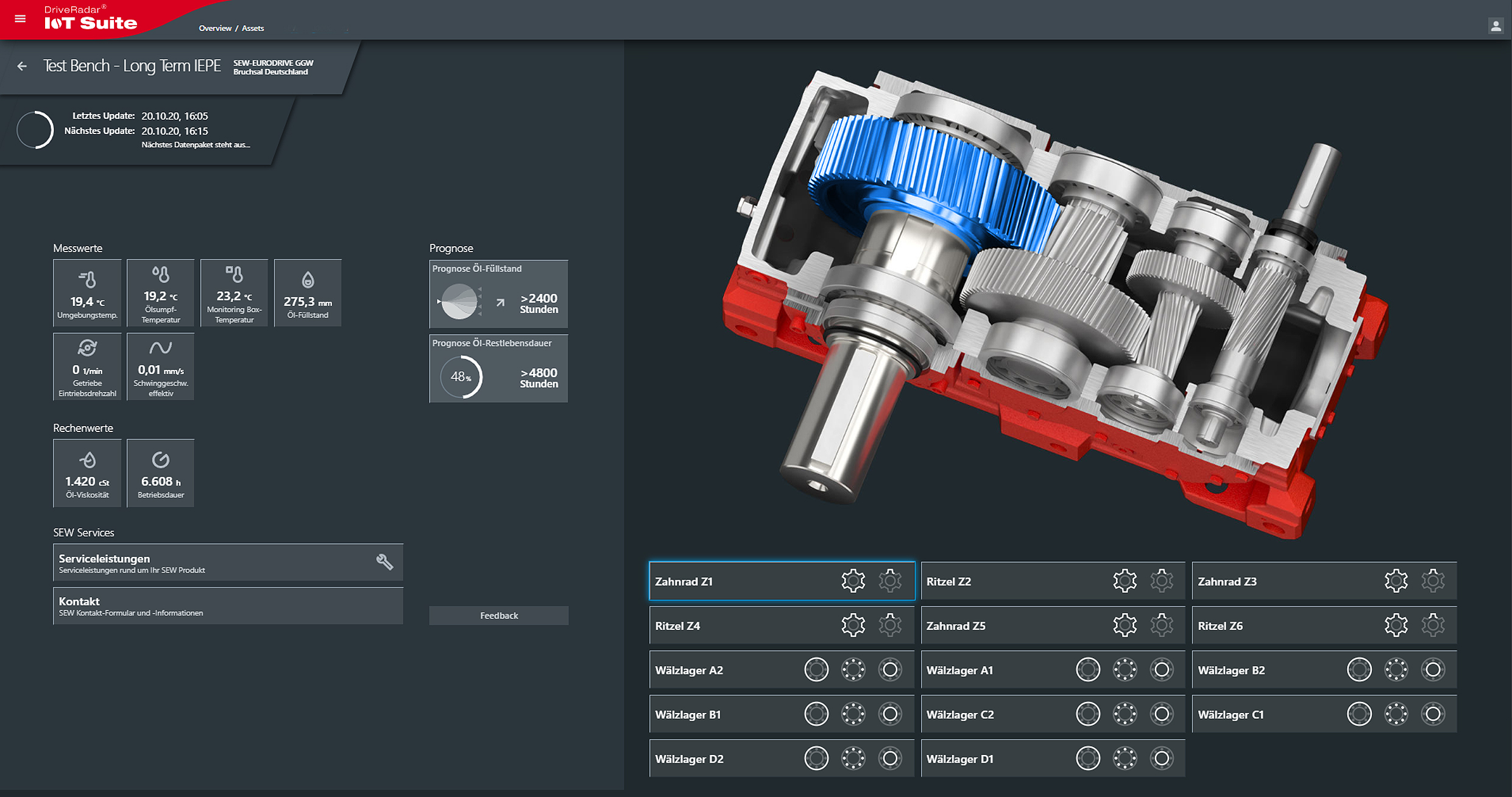1512x797 pixels.
Task: Expand the Serviceleistungen entry
Action: (228, 562)
